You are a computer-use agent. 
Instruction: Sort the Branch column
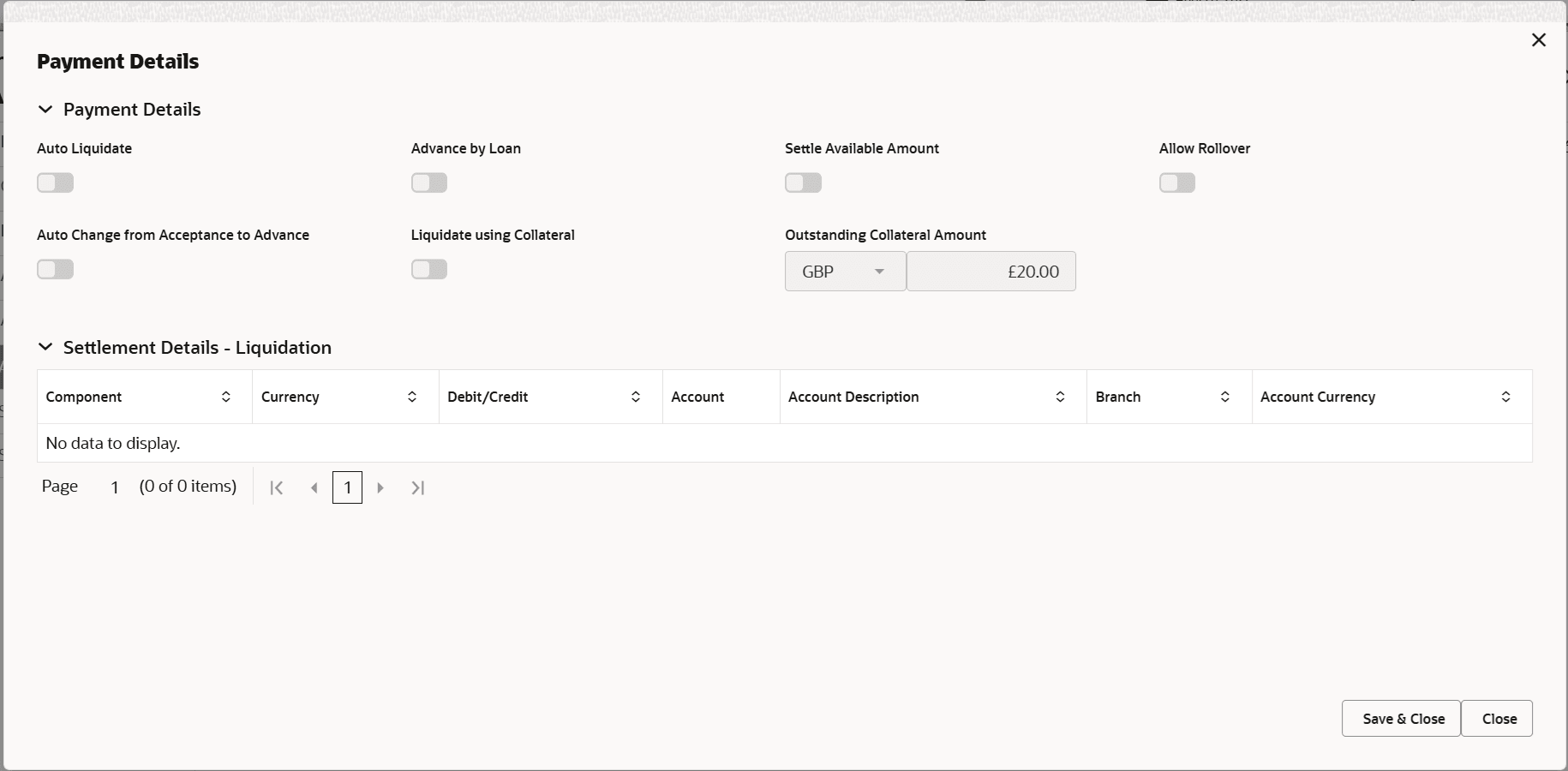click(x=1224, y=397)
